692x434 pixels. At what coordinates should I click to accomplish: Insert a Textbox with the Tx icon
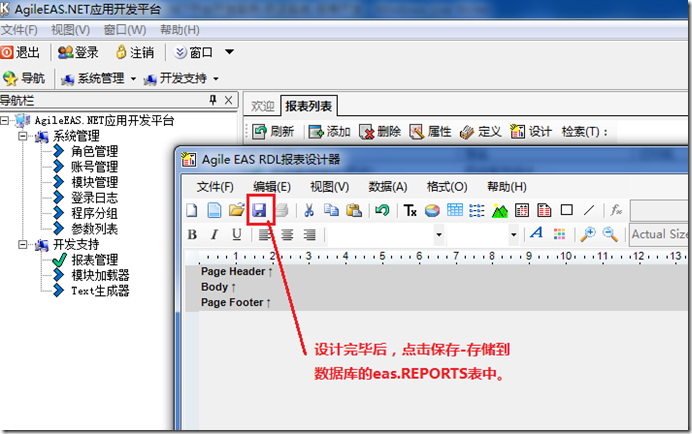(x=410, y=210)
